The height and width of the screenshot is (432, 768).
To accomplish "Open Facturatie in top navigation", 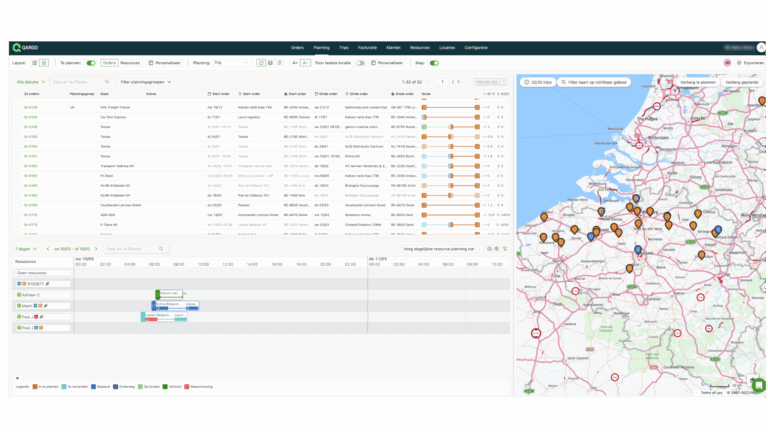I will pos(367,48).
